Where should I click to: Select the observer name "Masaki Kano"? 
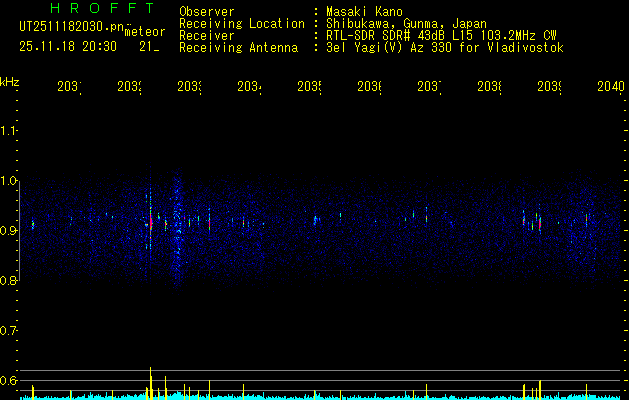click(x=364, y=12)
